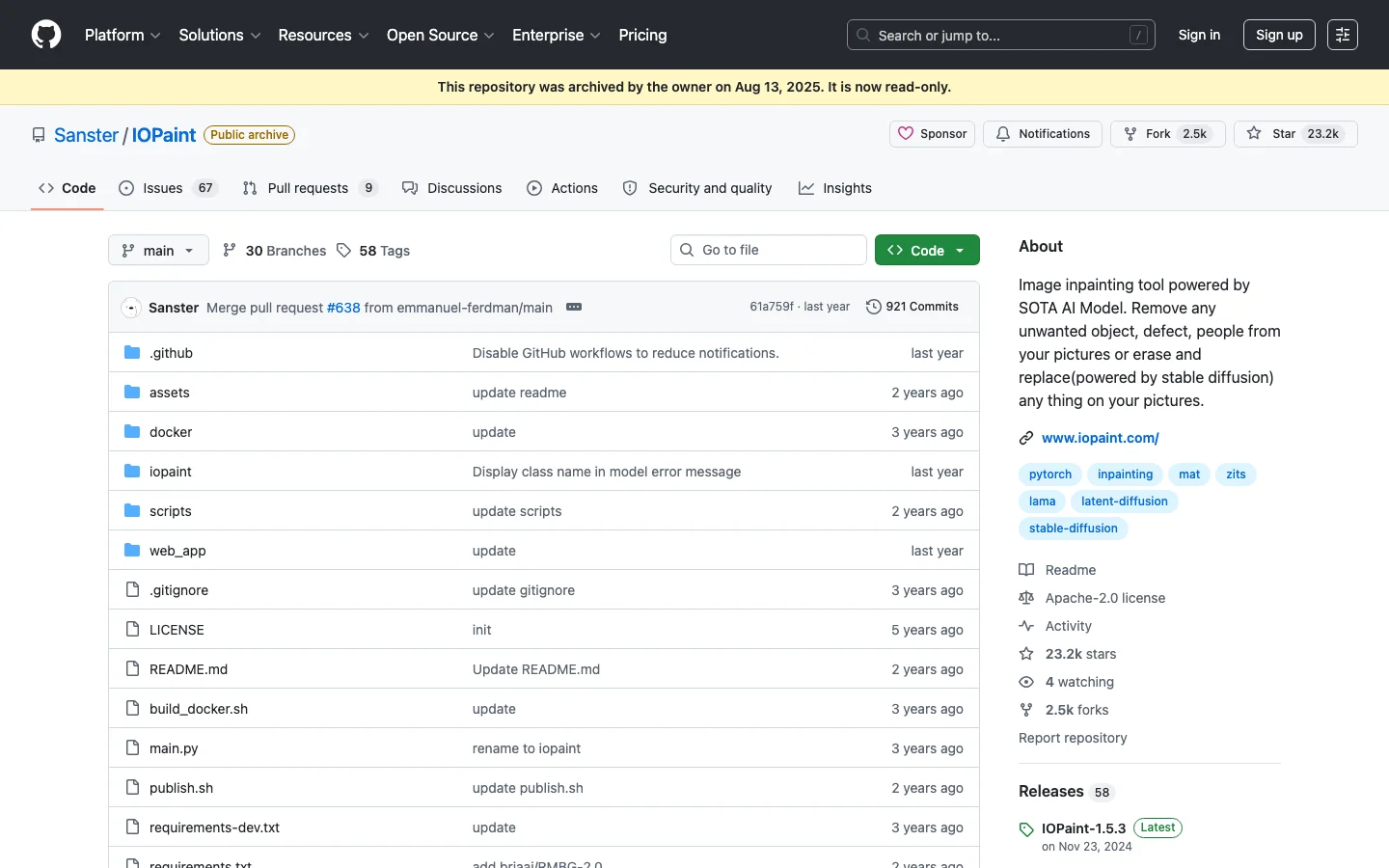View the 58 Tags list
Screen dimensions: 1389x868
pyautogui.click(x=373, y=251)
